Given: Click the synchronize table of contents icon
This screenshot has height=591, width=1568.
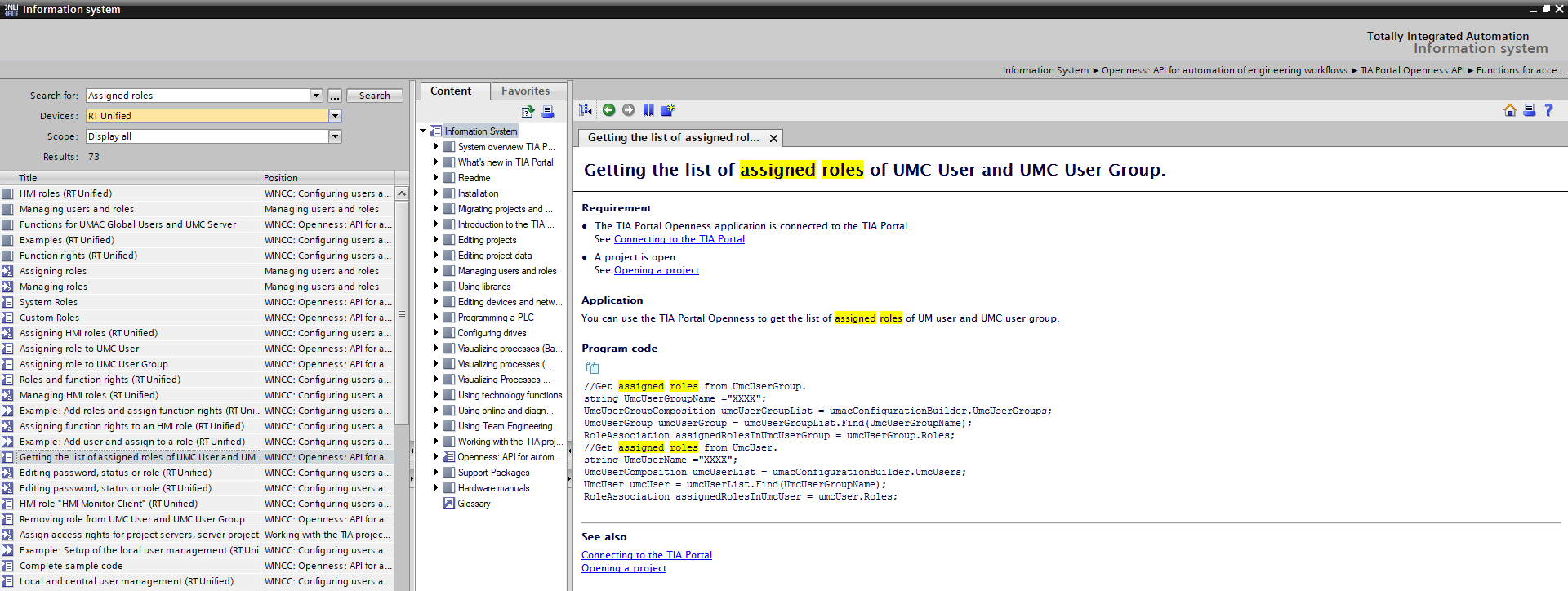Looking at the screenshot, I should coord(586,110).
